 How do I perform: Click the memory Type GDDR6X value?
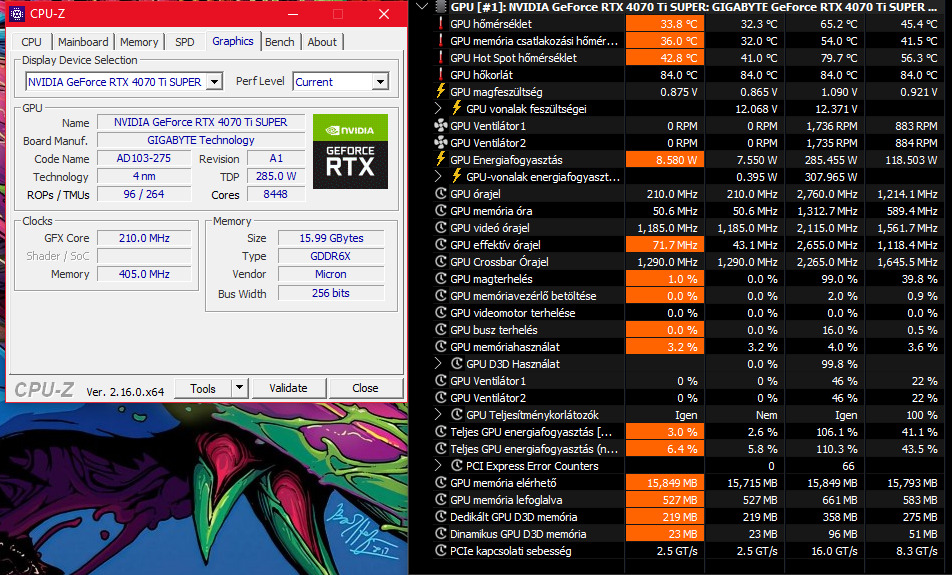coord(332,256)
